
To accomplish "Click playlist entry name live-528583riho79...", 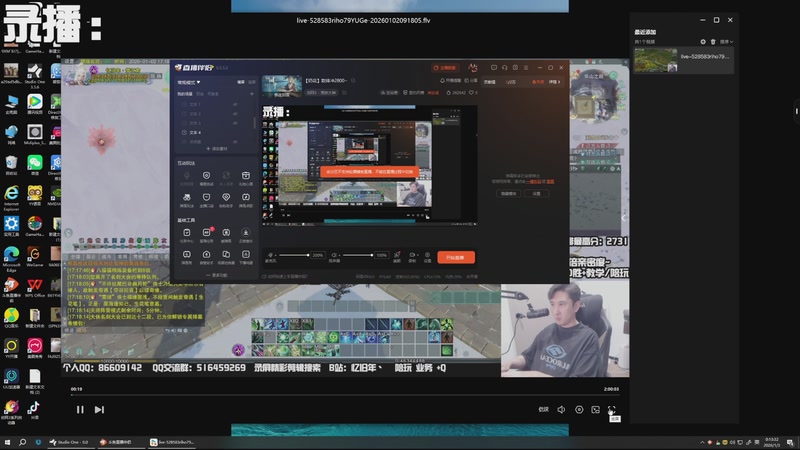I will (x=705, y=57).
